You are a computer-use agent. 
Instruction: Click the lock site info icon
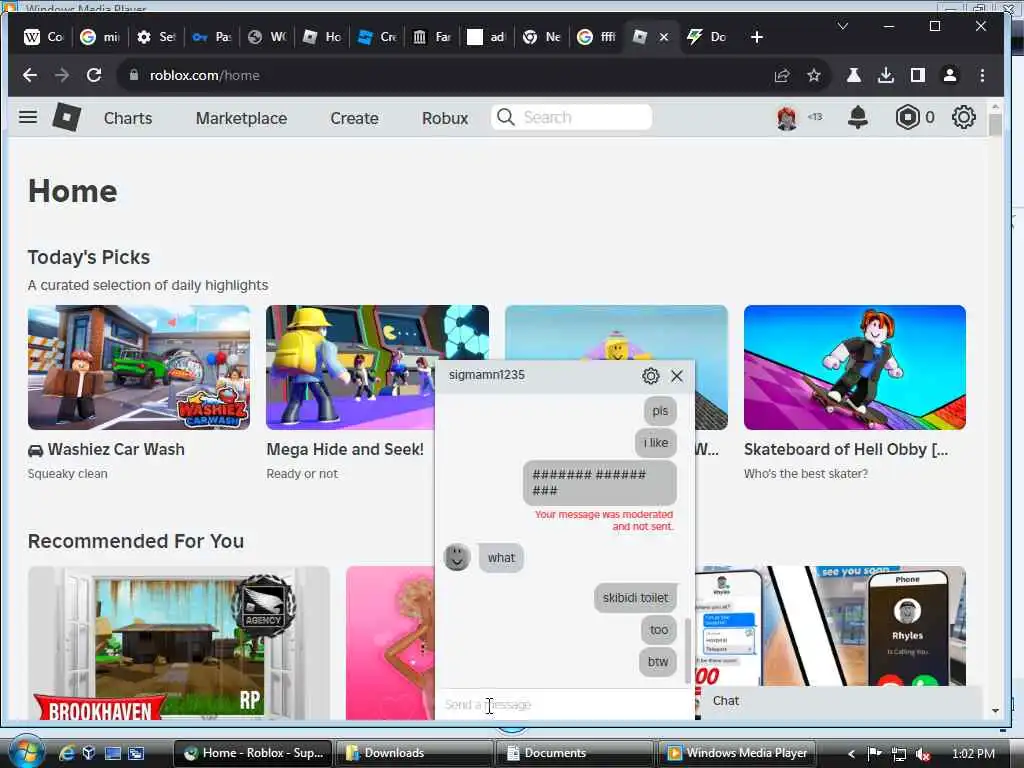pyautogui.click(x=134, y=75)
